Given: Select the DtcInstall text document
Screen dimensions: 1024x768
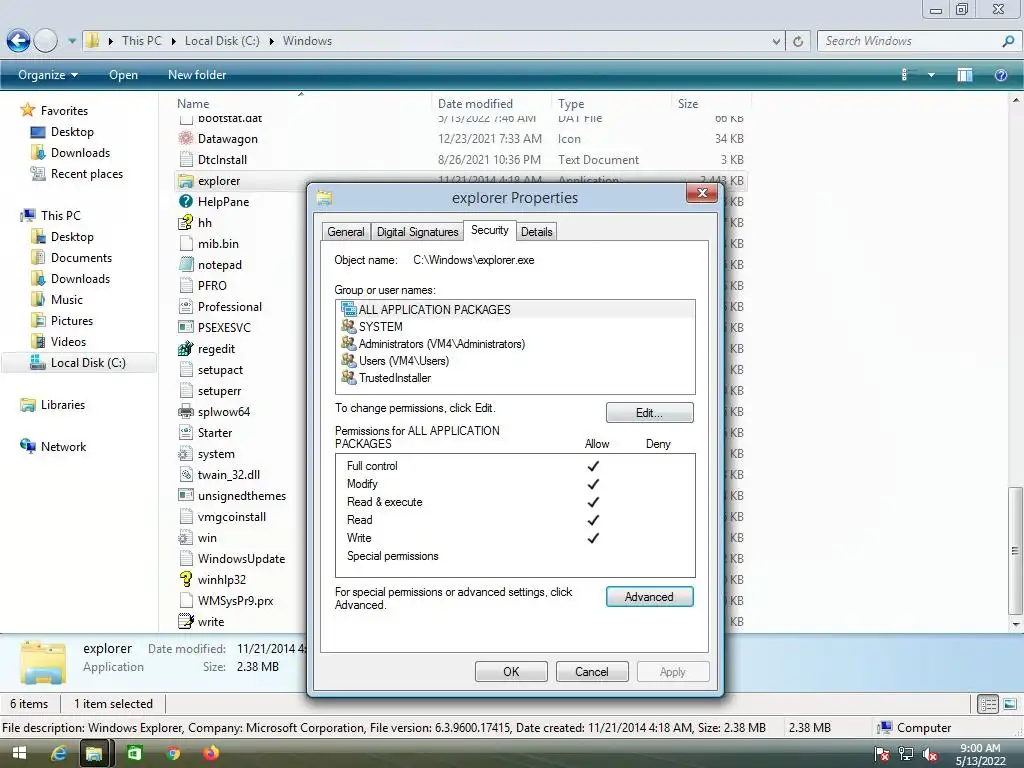Looking at the screenshot, I should 222,159.
